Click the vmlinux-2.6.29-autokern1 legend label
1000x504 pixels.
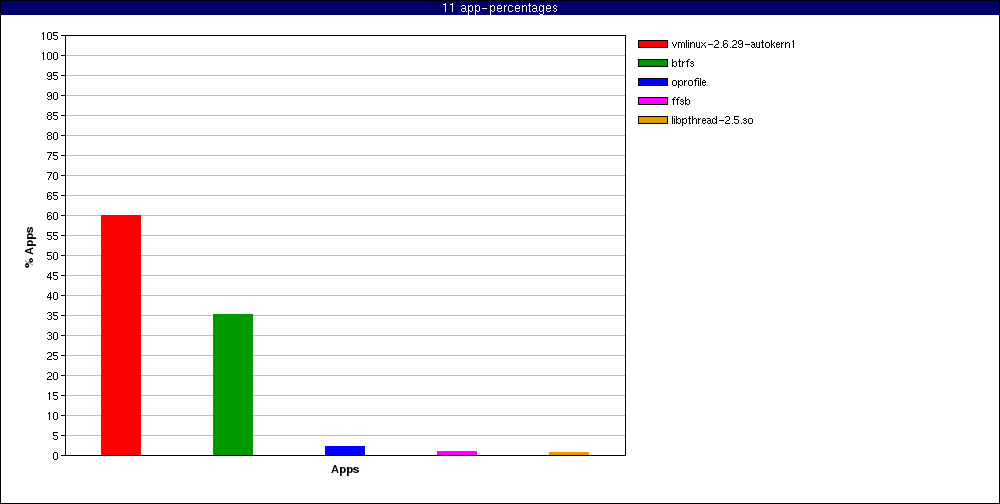733,44
